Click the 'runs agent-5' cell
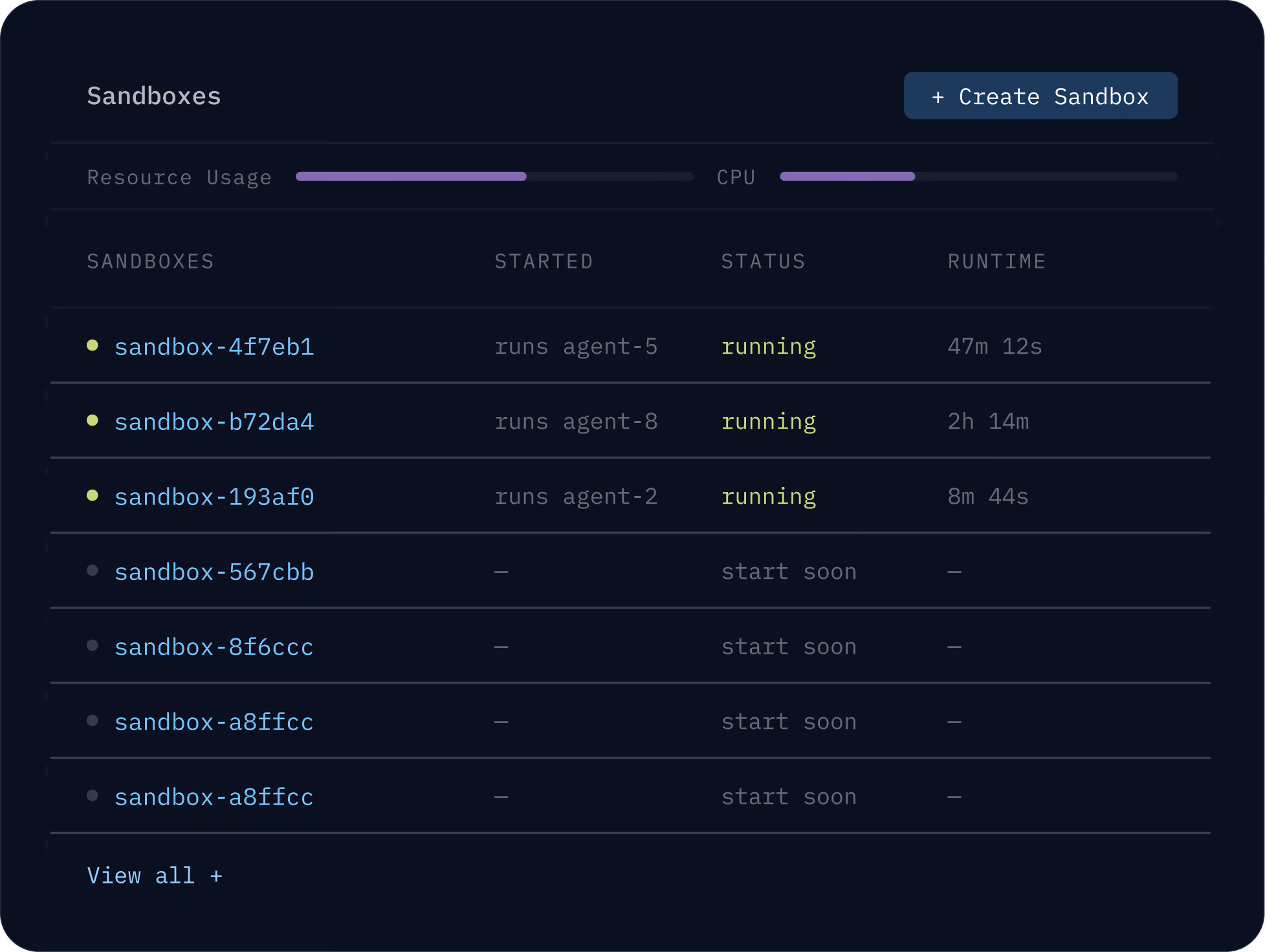1265x952 pixels. (577, 347)
